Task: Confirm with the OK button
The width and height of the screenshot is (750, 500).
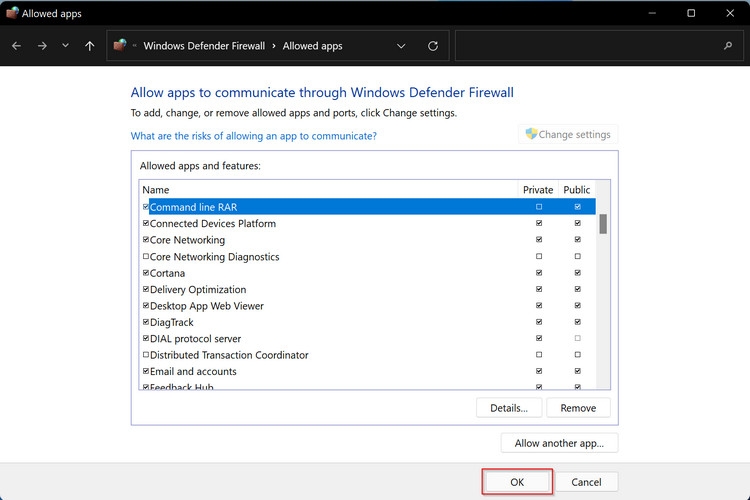Action: [517, 482]
